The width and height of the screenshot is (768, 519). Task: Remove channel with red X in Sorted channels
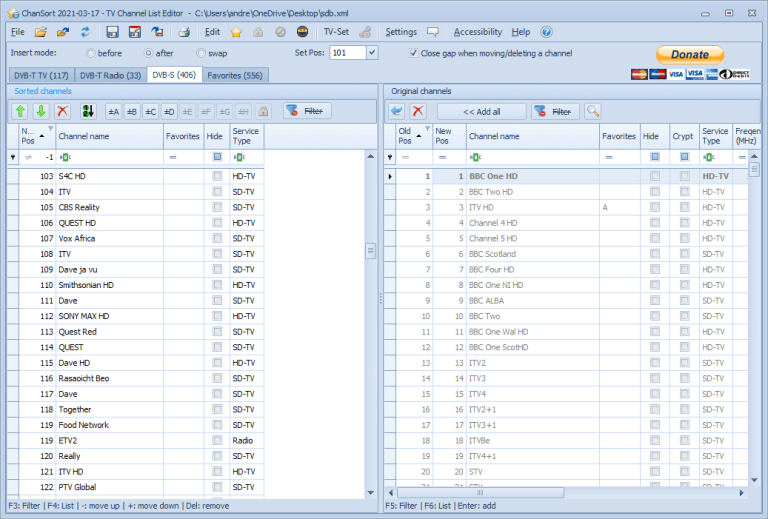(x=62, y=111)
